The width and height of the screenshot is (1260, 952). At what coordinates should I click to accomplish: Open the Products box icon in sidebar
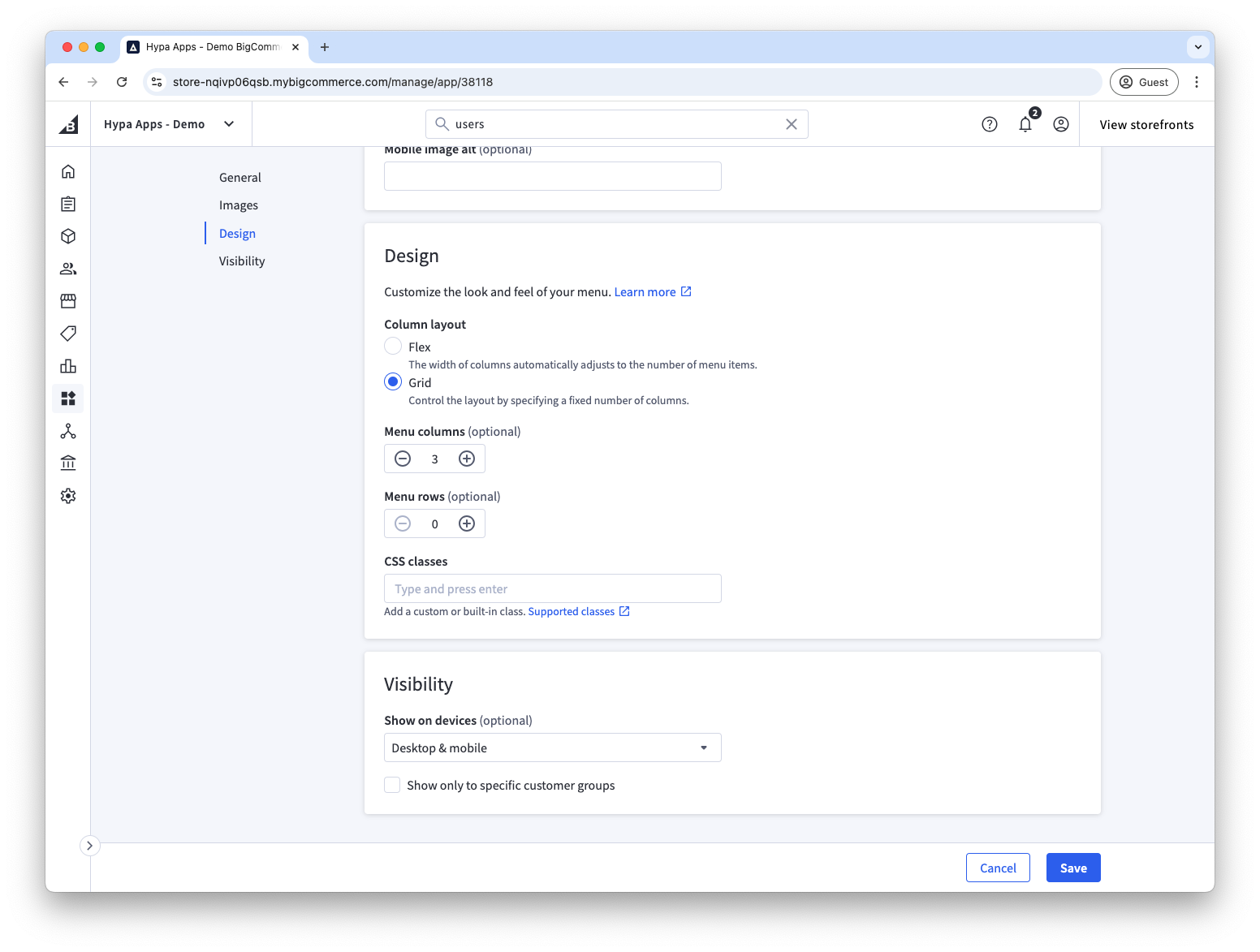coord(68,236)
